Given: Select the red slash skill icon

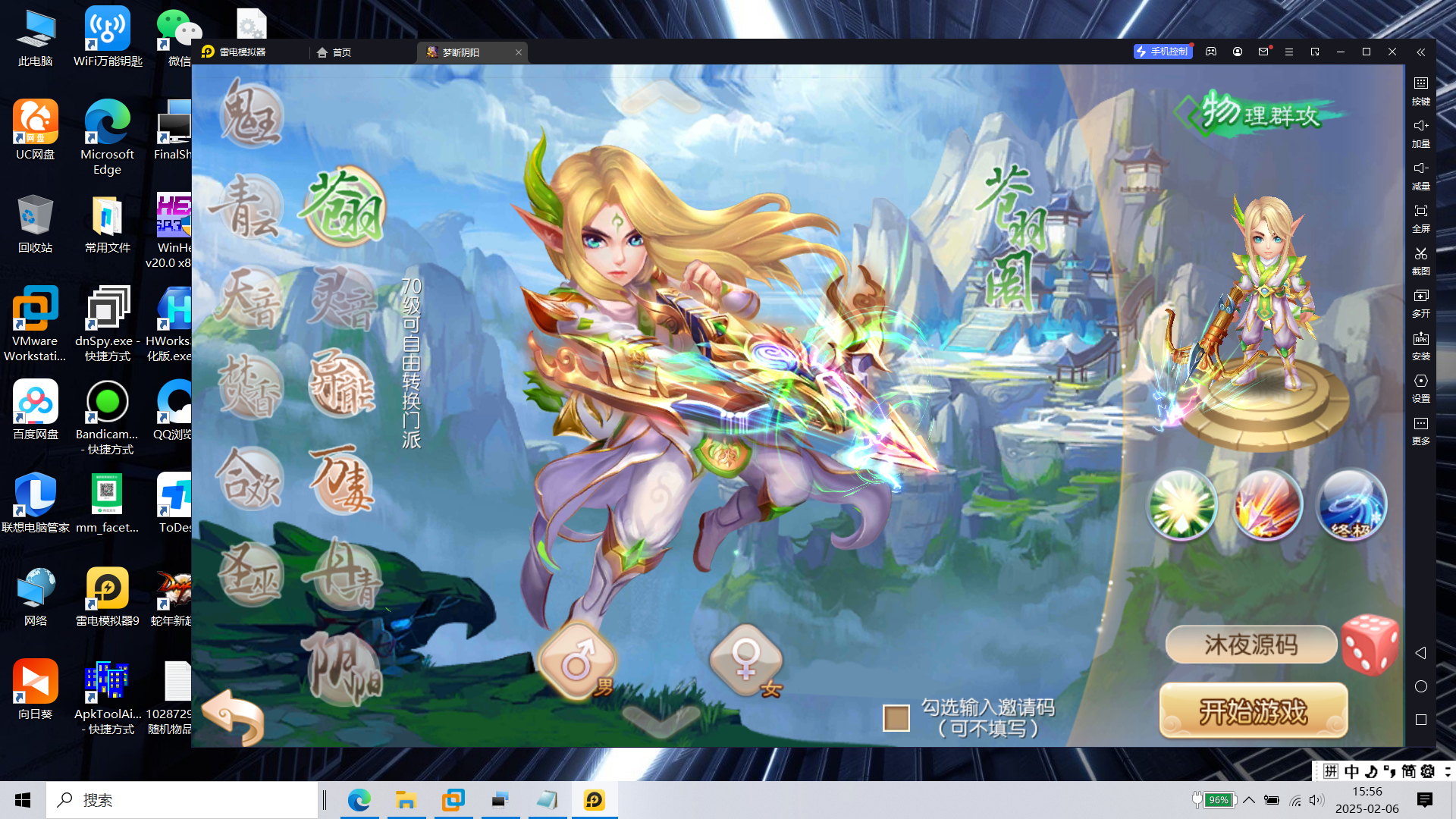Looking at the screenshot, I should pyautogui.click(x=1266, y=505).
